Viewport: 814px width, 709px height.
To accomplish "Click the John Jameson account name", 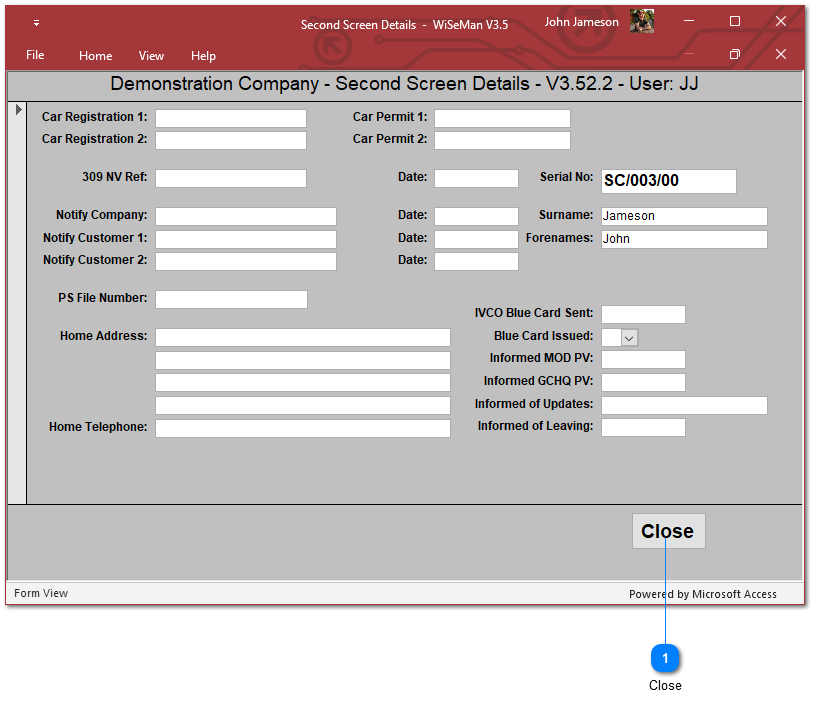I will pos(581,22).
